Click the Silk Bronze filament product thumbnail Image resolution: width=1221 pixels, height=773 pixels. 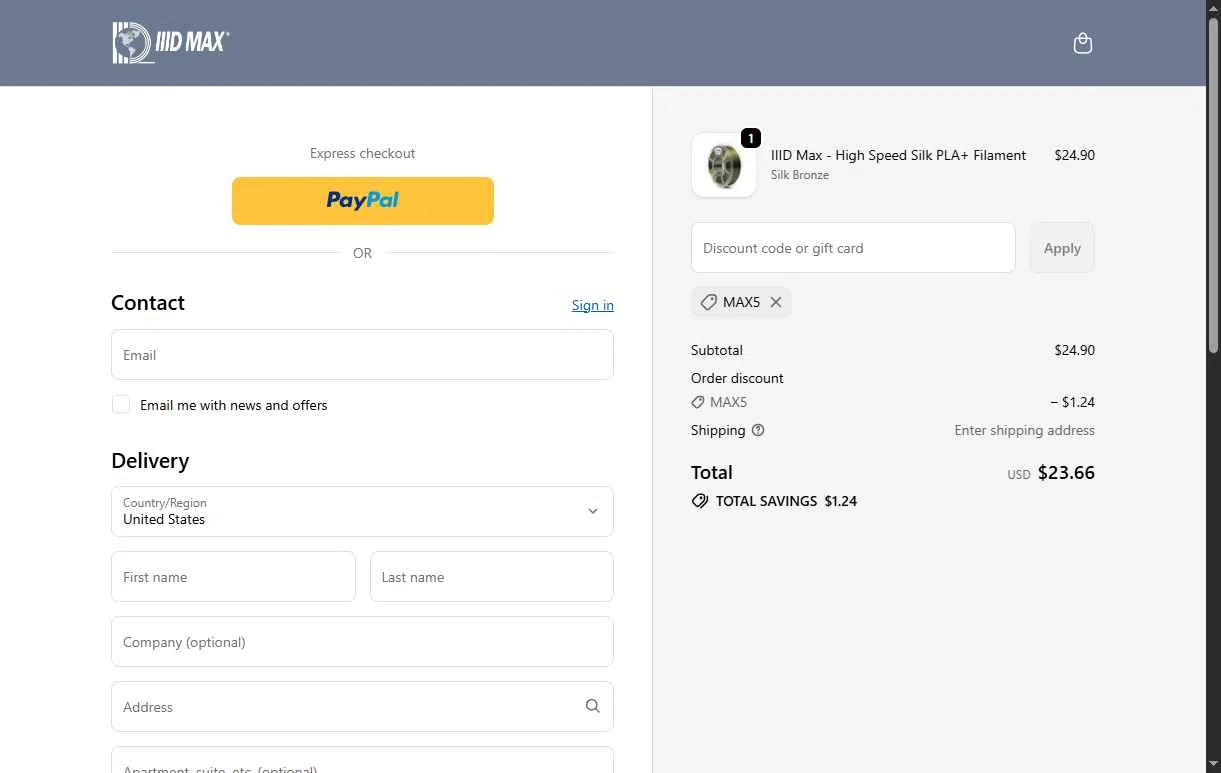(724, 165)
